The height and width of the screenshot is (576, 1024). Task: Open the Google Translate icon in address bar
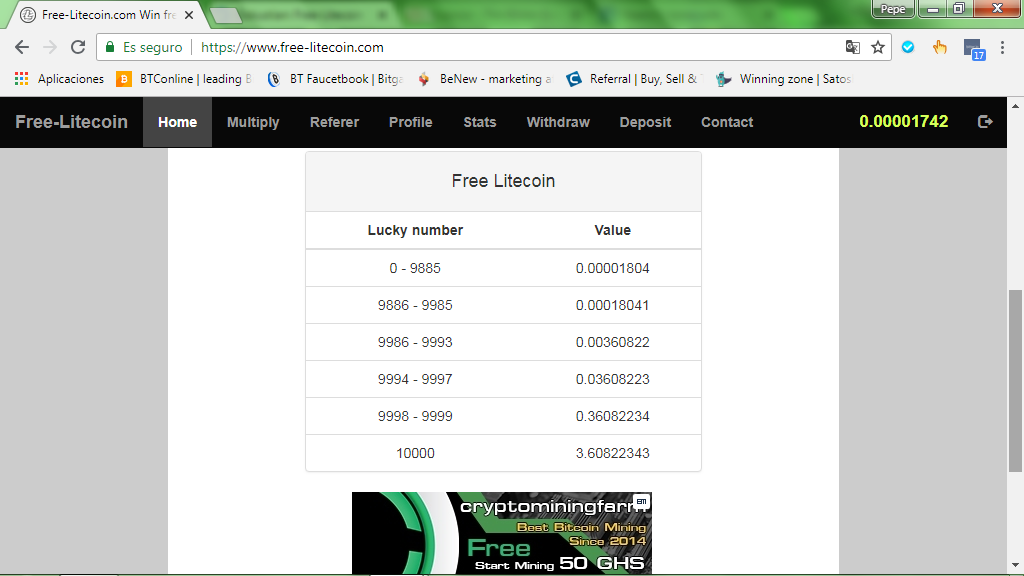tap(852, 47)
